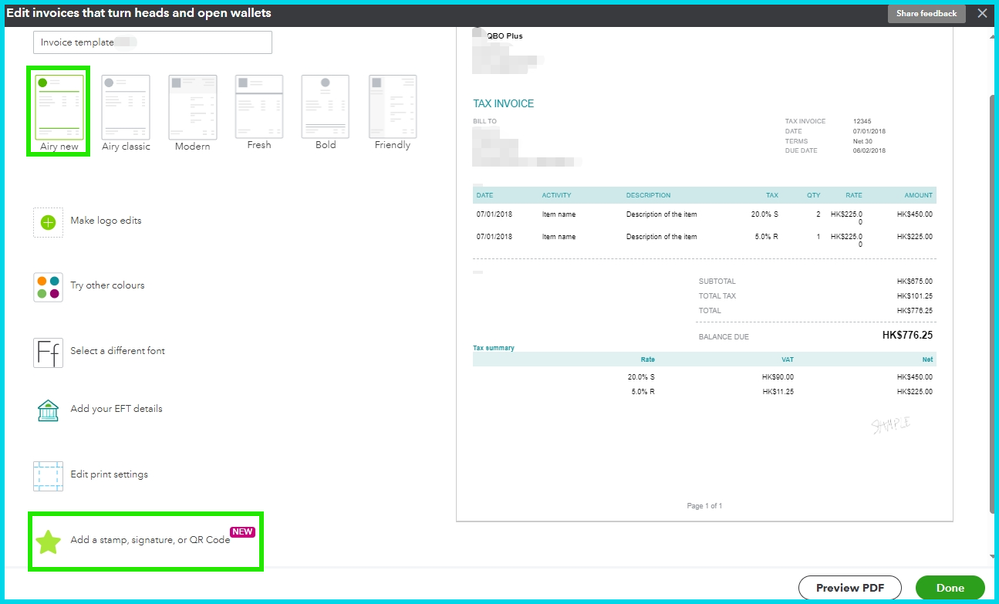Click the green plus logo icon
The height and width of the screenshot is (604, 999).
(48, 222)
